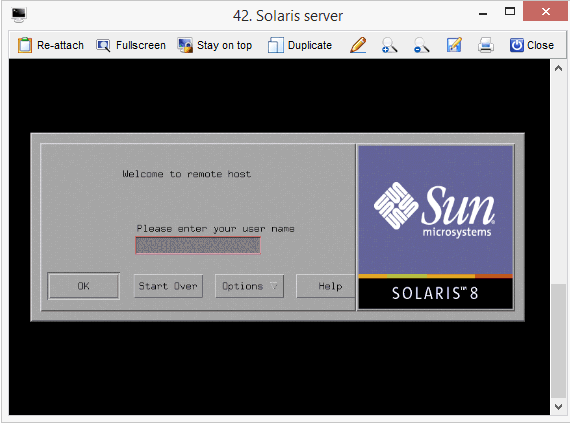The height and width of the screenshot is (424, 570).
Task: Open the Options dropdown menu
Action: (249, 286)
